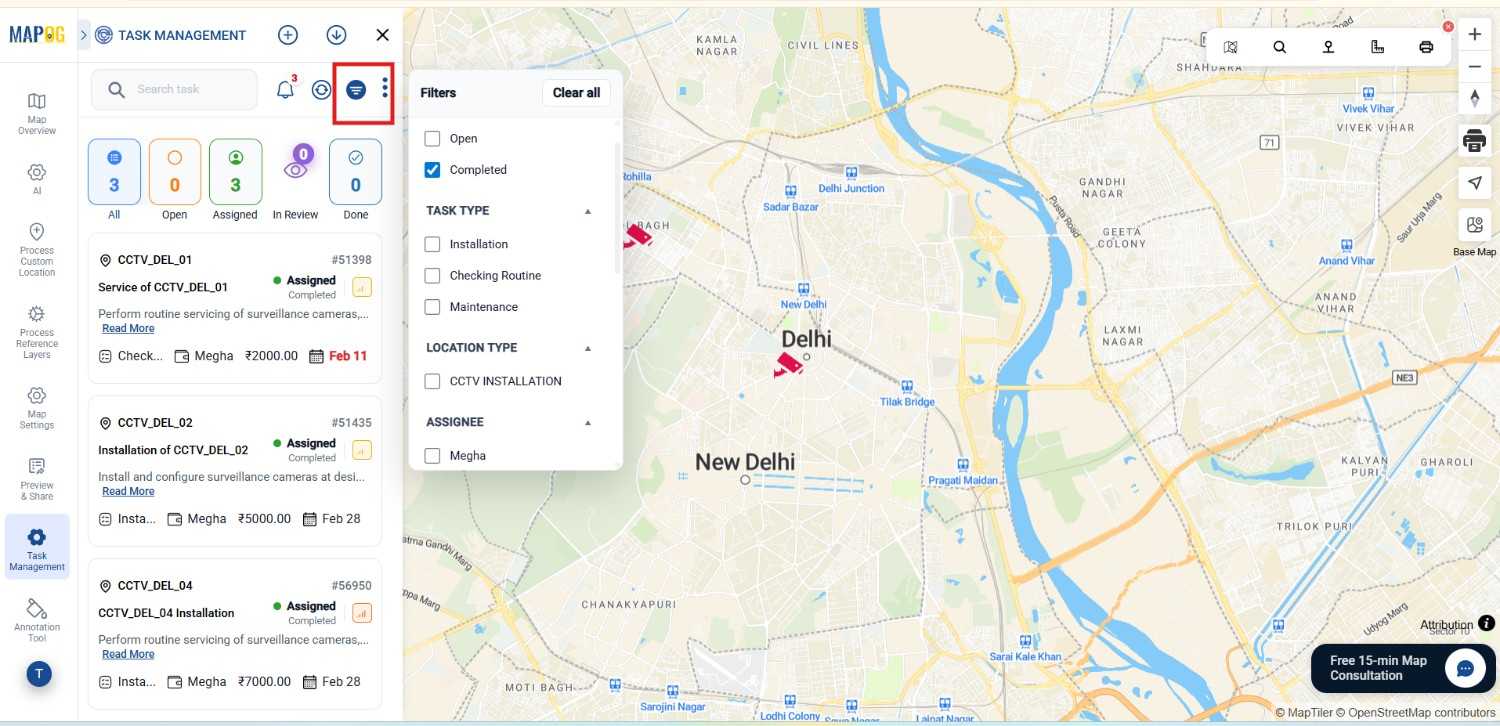The width and height of the screenshot is (1500, 726).
Task: Click Read More on the CCTV_DEL_02 task
Action: pyautogui.click(x=128, y=491)
